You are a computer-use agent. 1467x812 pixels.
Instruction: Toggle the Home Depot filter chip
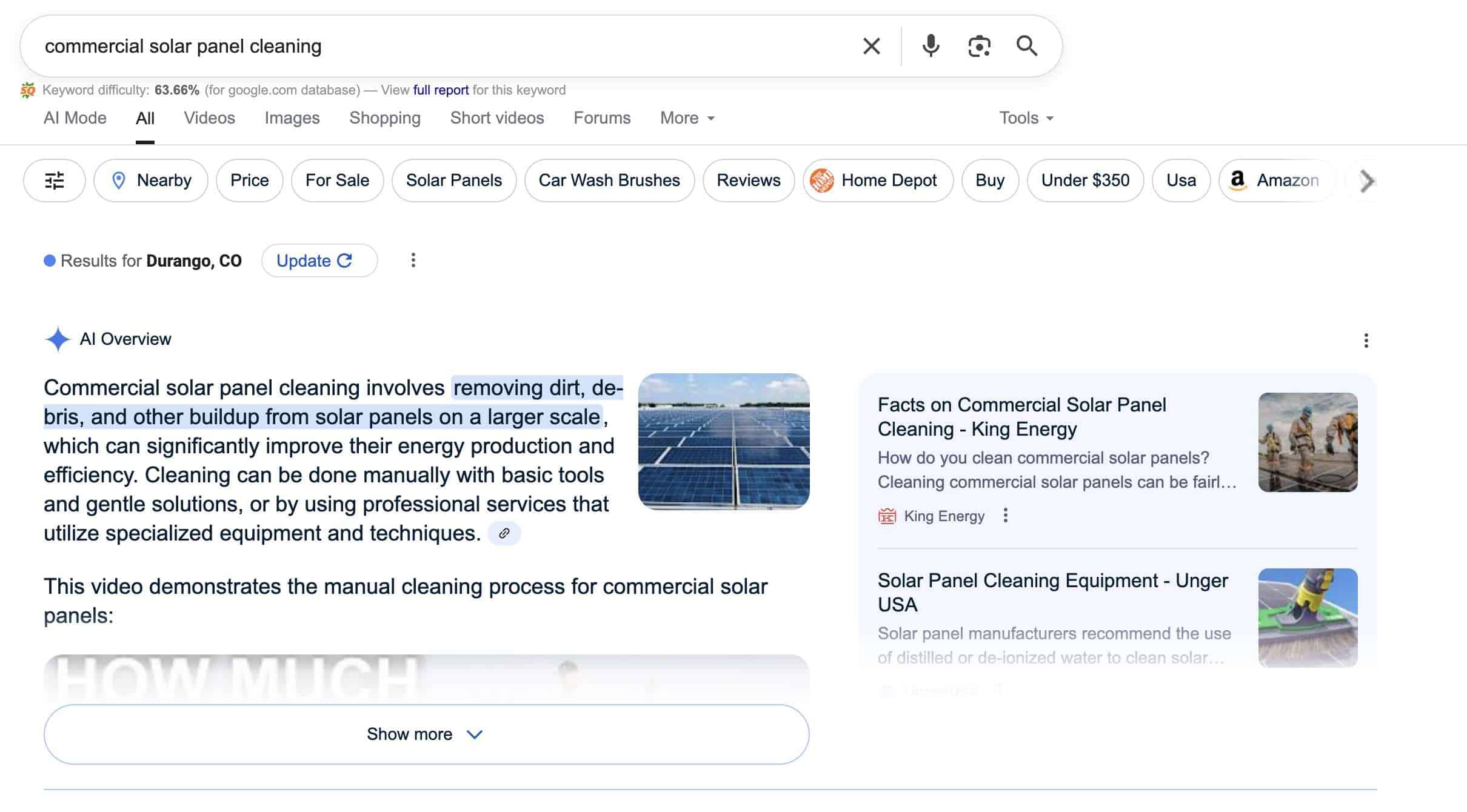pyautogui.click(x=878, y=181)
